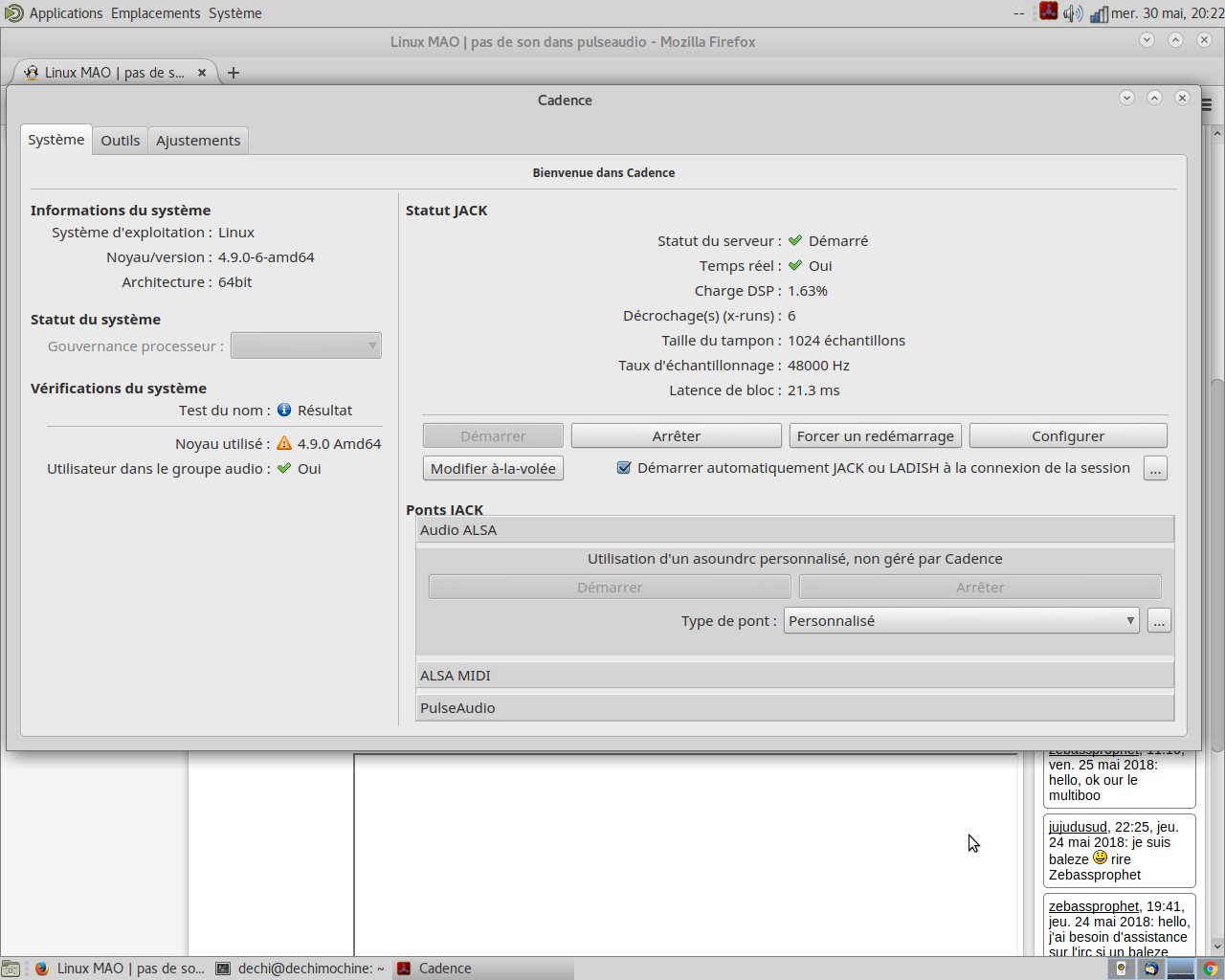Image resolution: width=1225 pixels, height=980 pixels.
Task: Open the auto-start options ellipsis button
Action: [1156, 468]
